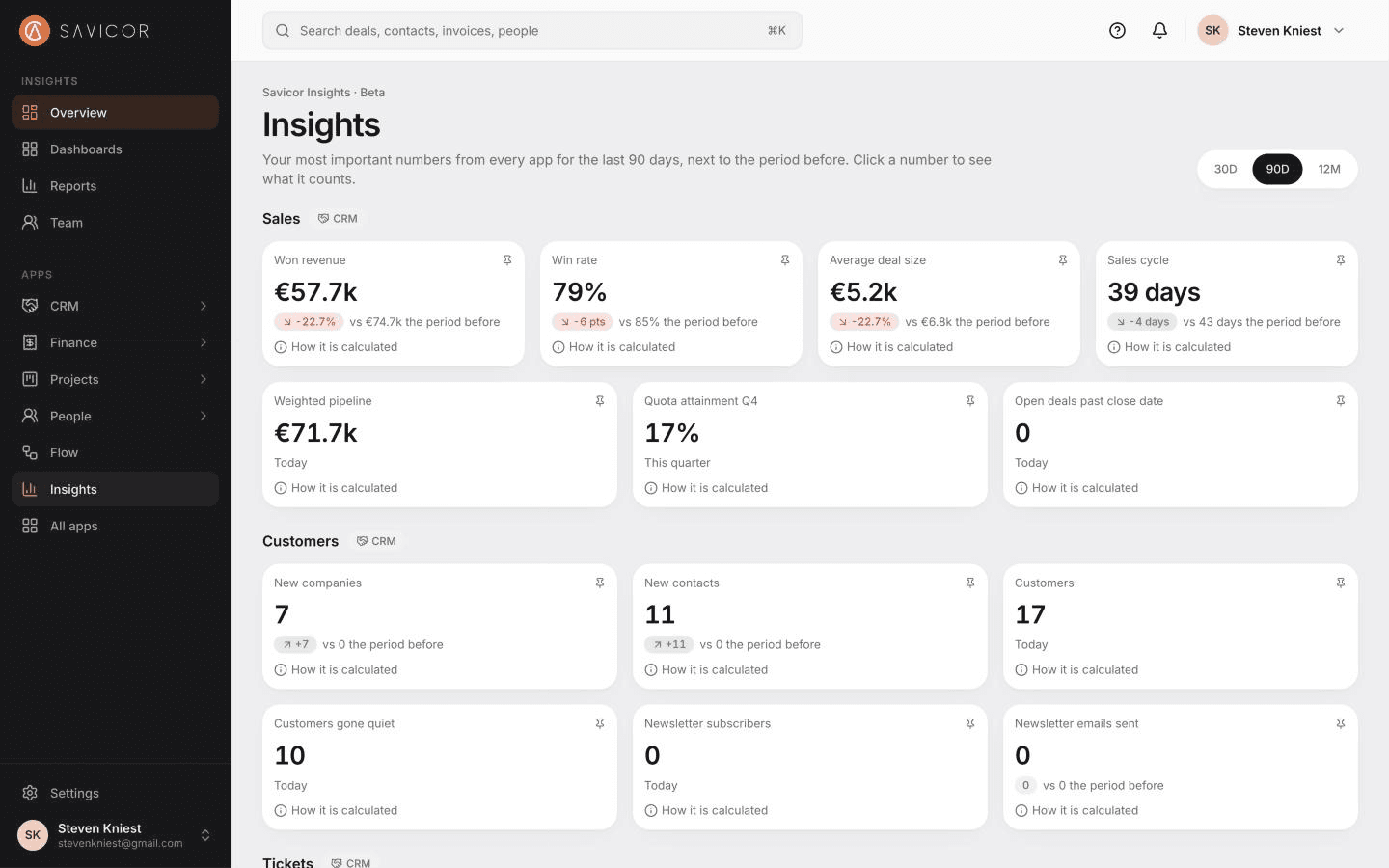Expand the CRM app submenu
This screenshot has width=1389, height=868.
(x=204, y=306)
